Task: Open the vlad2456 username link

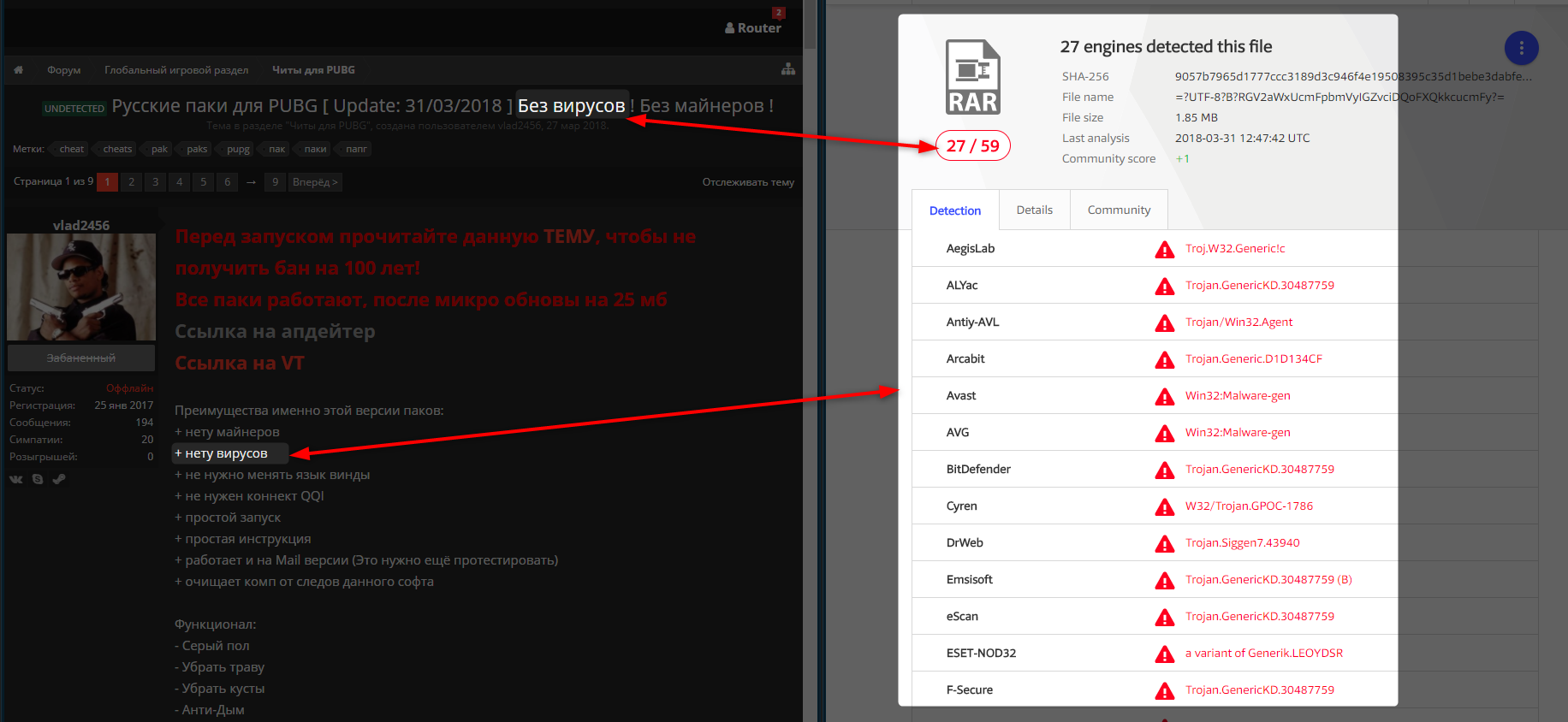Action: (81, 225)
